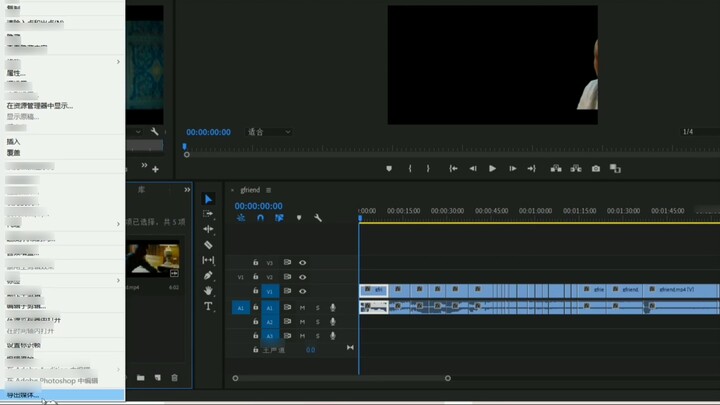
Task: Click the Export Frame camera icon
Action: pyautogui.click(x=596, y=169)
